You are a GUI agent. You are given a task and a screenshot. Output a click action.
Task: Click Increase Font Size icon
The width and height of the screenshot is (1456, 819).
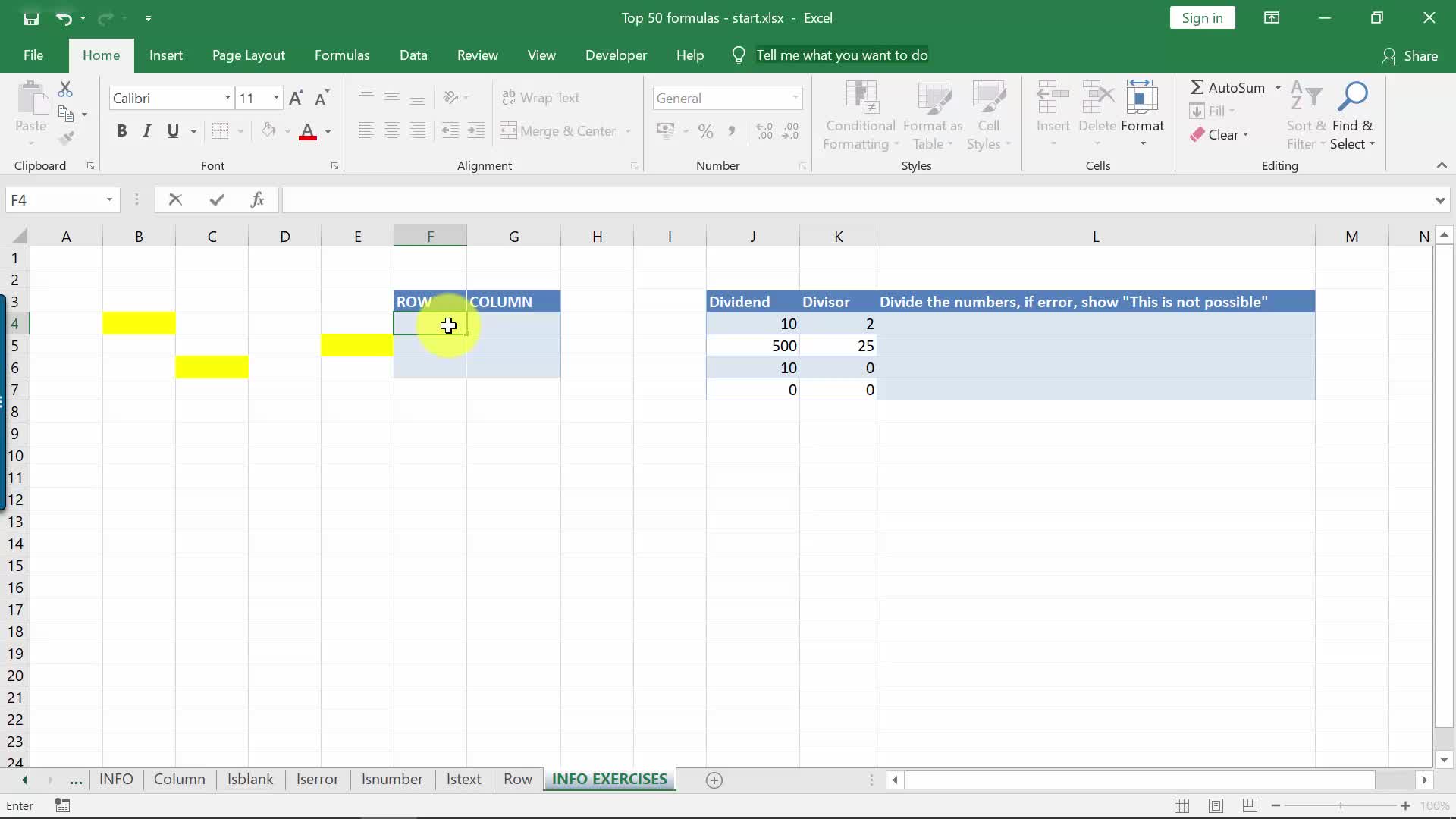297,98
